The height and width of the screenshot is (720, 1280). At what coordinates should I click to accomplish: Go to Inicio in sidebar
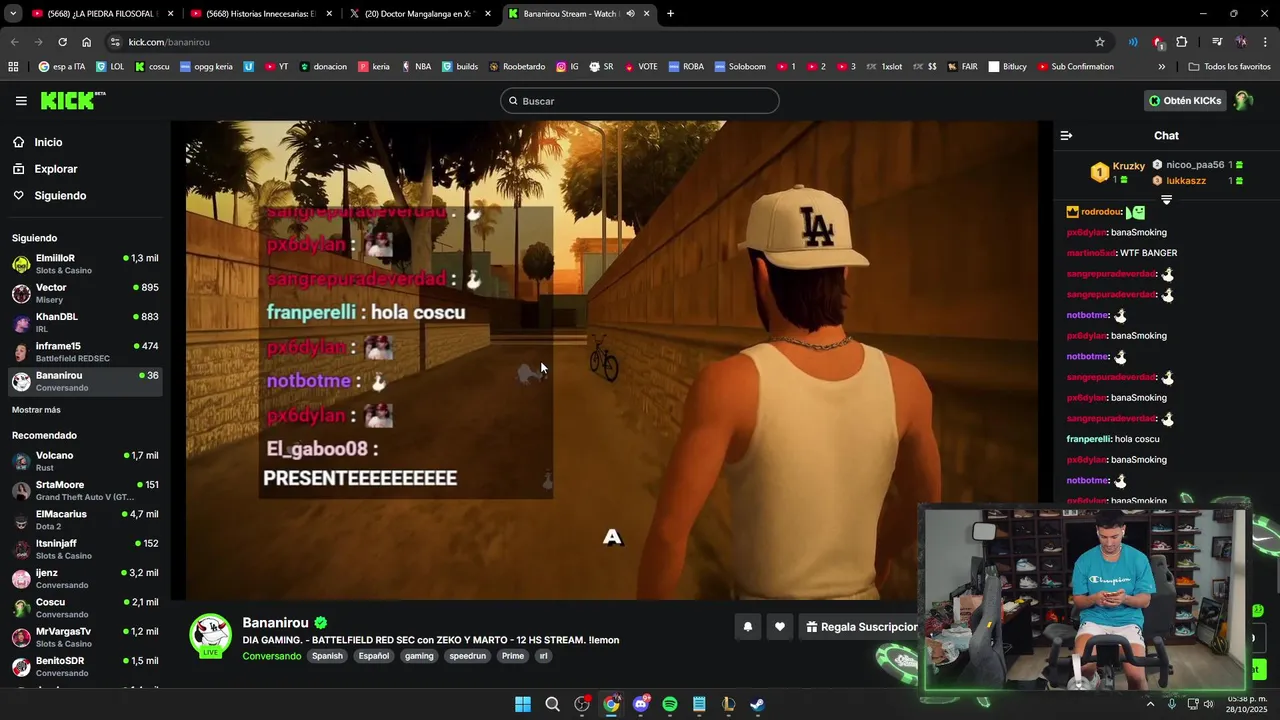click(48, 142)
